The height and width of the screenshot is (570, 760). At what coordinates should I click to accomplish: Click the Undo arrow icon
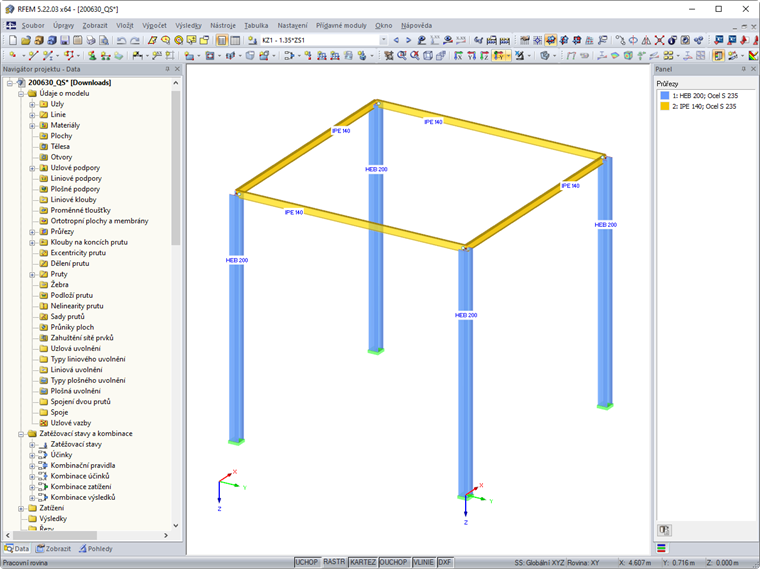click(x=122, y=40)
